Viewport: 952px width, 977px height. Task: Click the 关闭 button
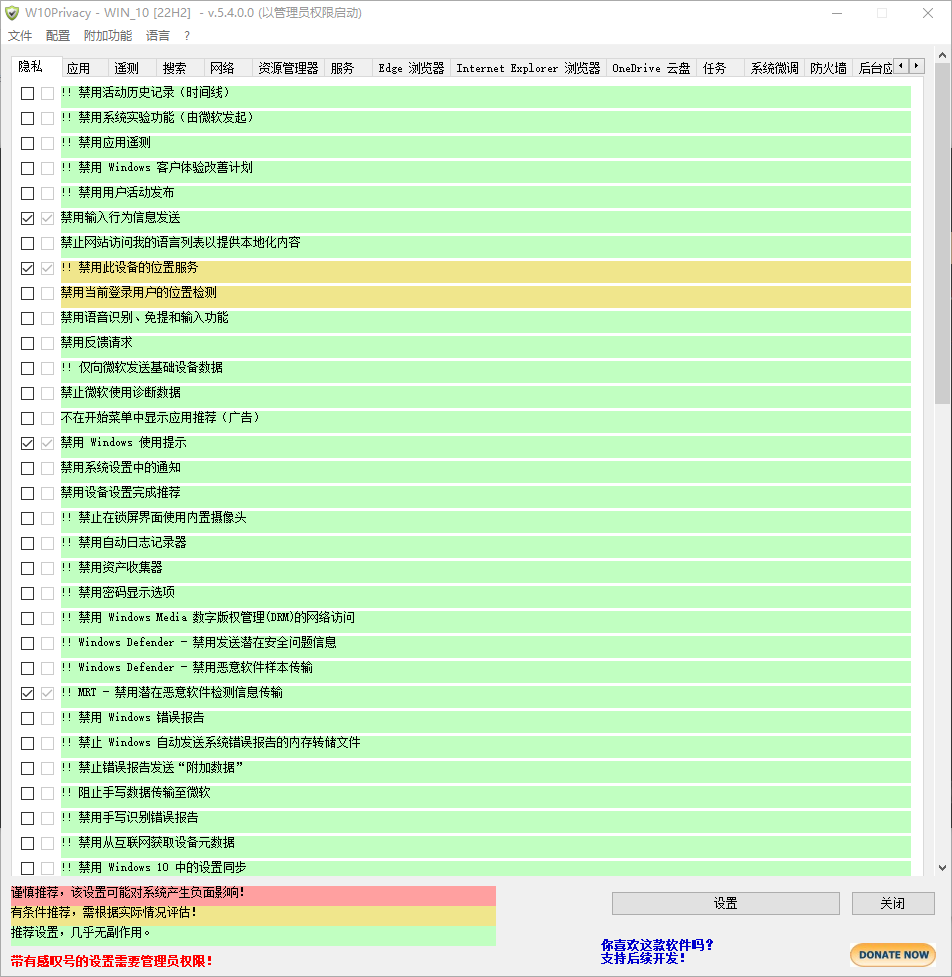pos(893,903)
